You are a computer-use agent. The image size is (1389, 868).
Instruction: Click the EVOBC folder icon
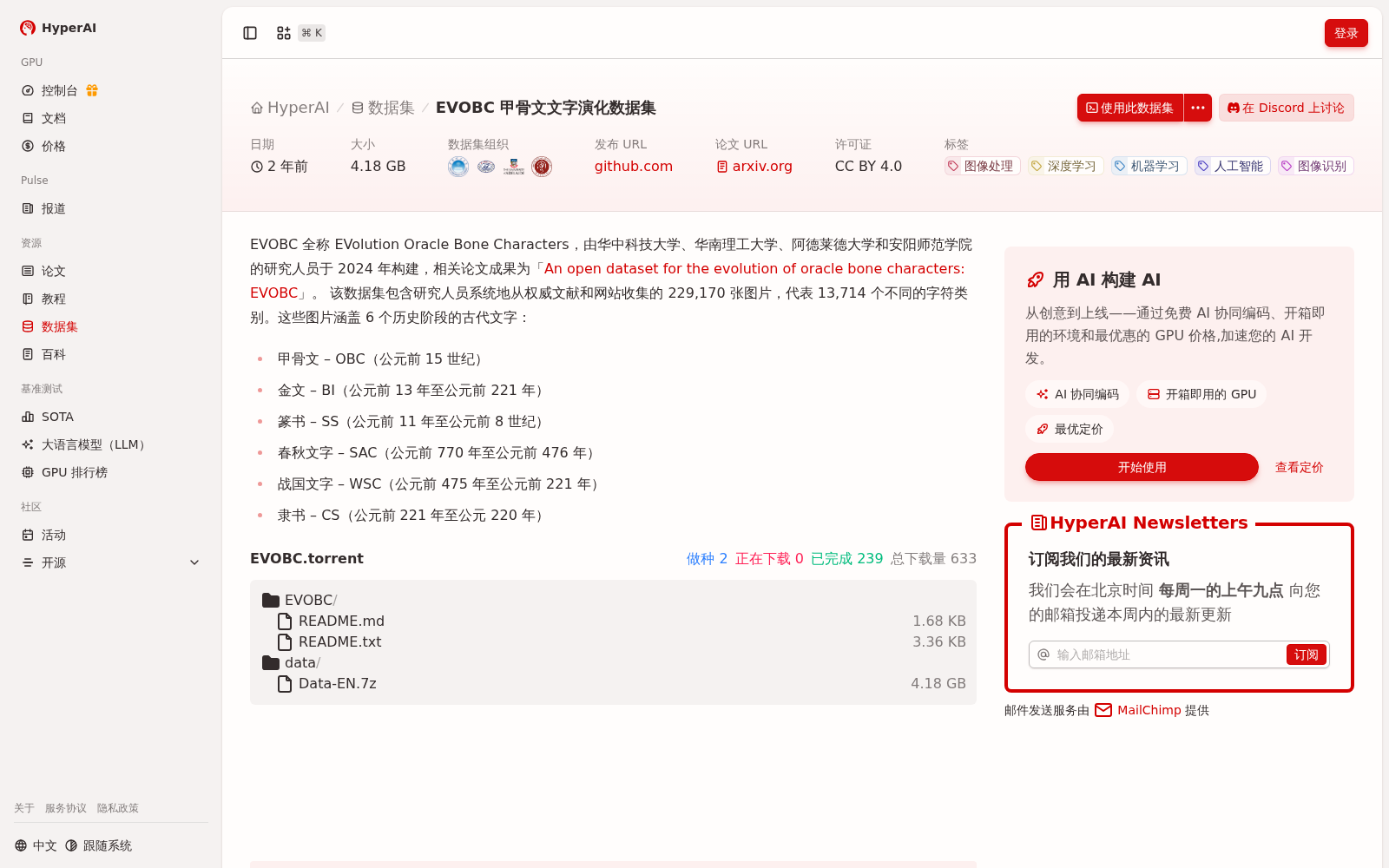click(271, 600)
